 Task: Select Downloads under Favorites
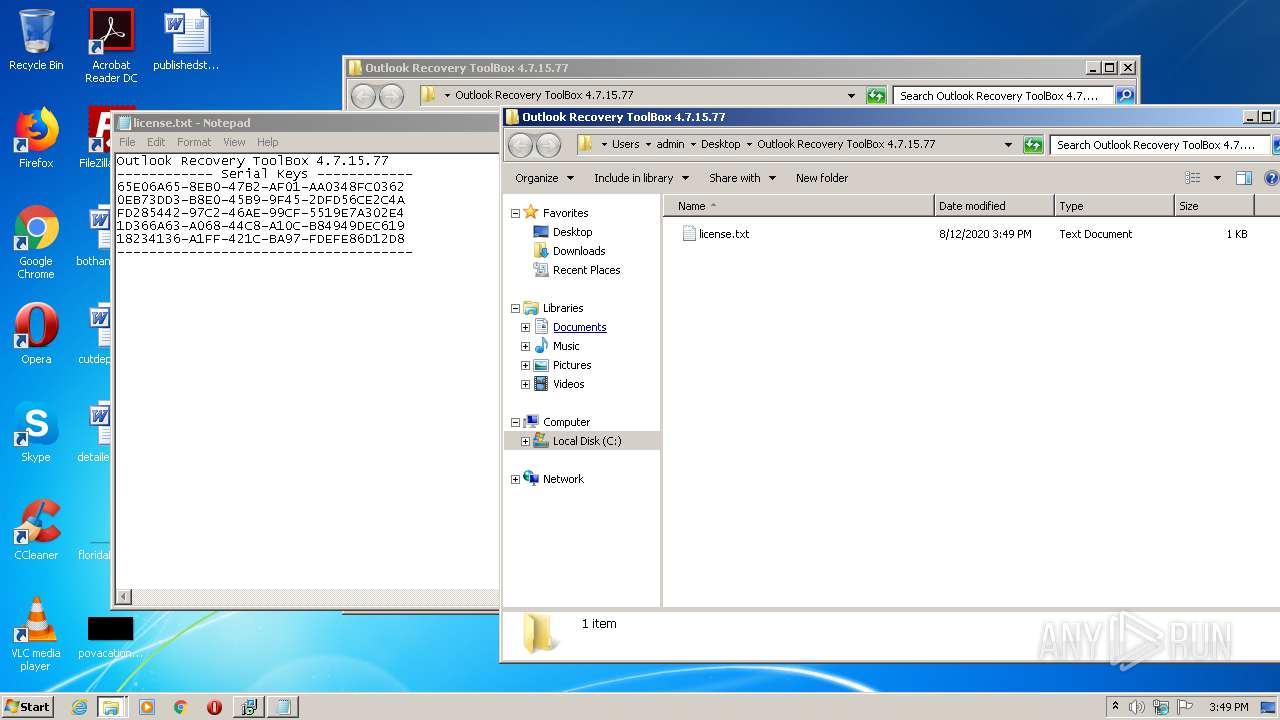tap(579, 251)
